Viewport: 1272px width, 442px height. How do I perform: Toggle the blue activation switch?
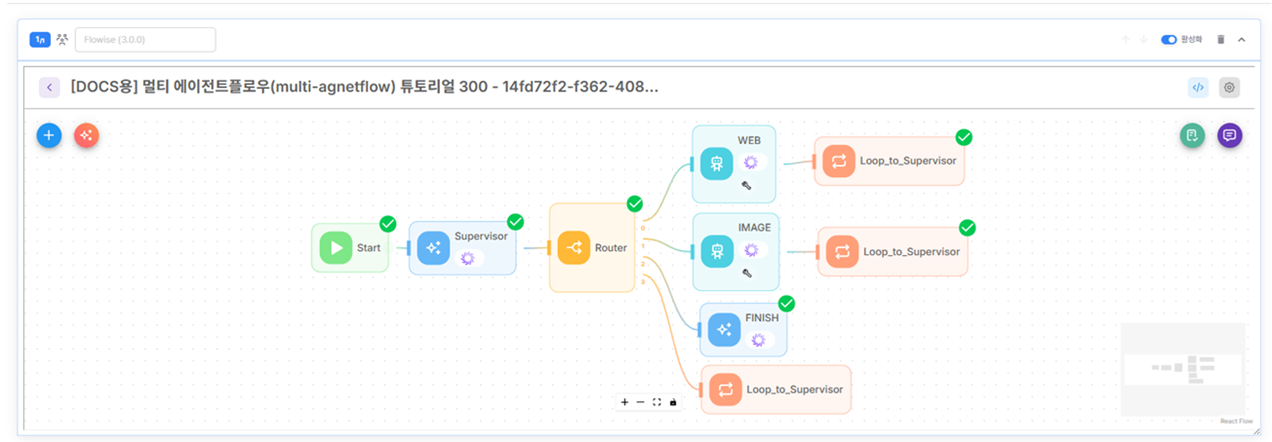tap(1168, 39)
